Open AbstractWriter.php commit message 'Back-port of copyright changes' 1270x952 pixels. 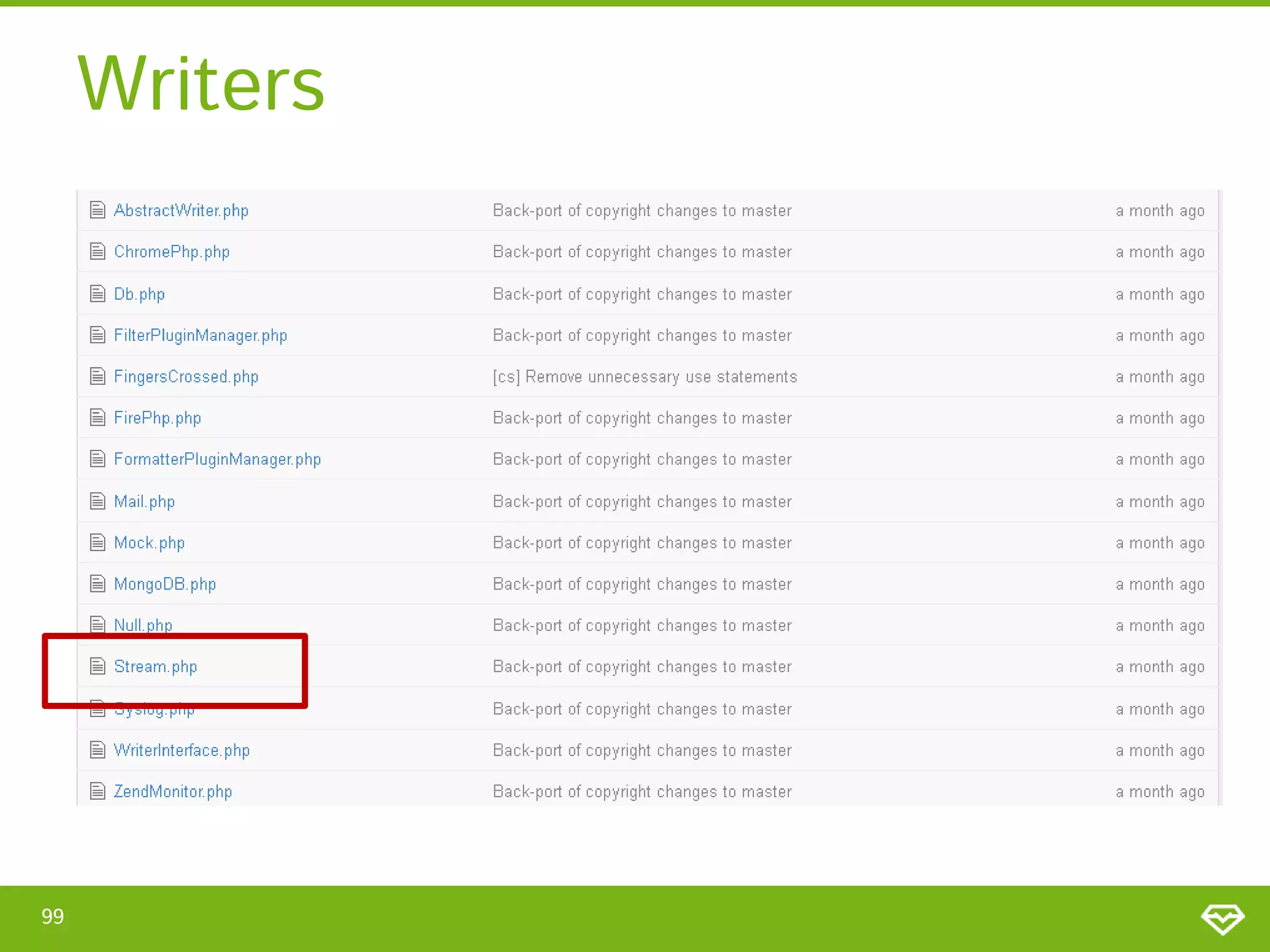(642, 211)
